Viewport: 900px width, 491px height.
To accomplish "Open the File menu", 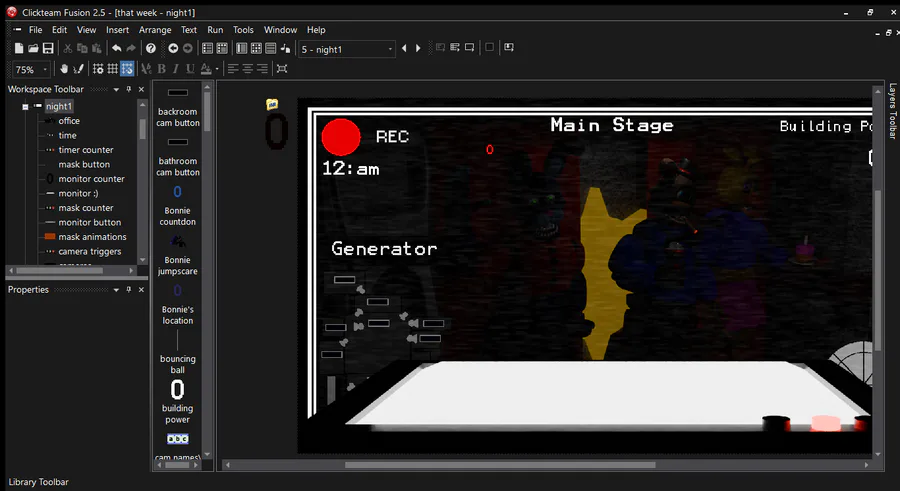I will click(36, 30).
